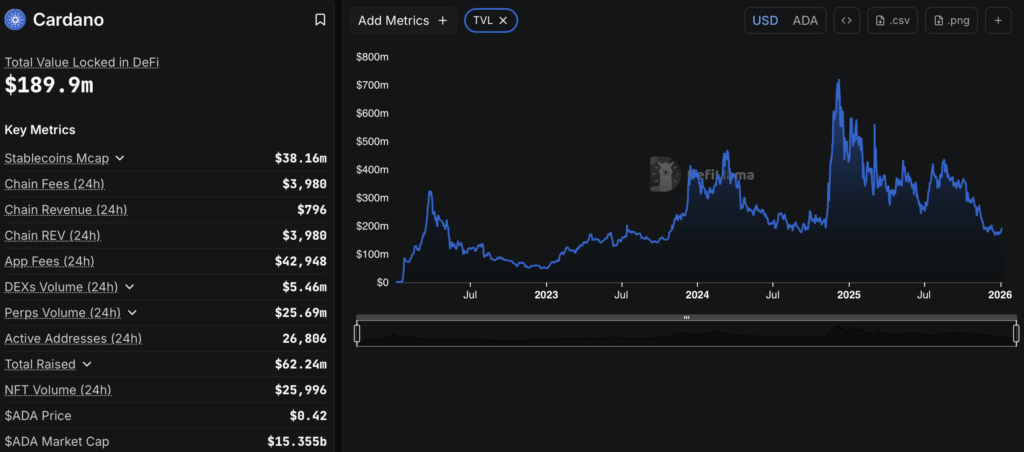The image size is (1024, 452).
Task: Click the Chain Fees (24h) label
Action: click(x=54, y=184)
